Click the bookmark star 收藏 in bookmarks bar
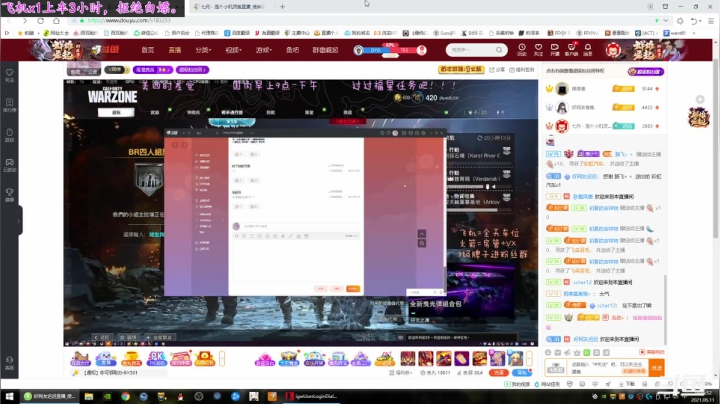This screenshot has width=720, height=404. pos(26,33)
